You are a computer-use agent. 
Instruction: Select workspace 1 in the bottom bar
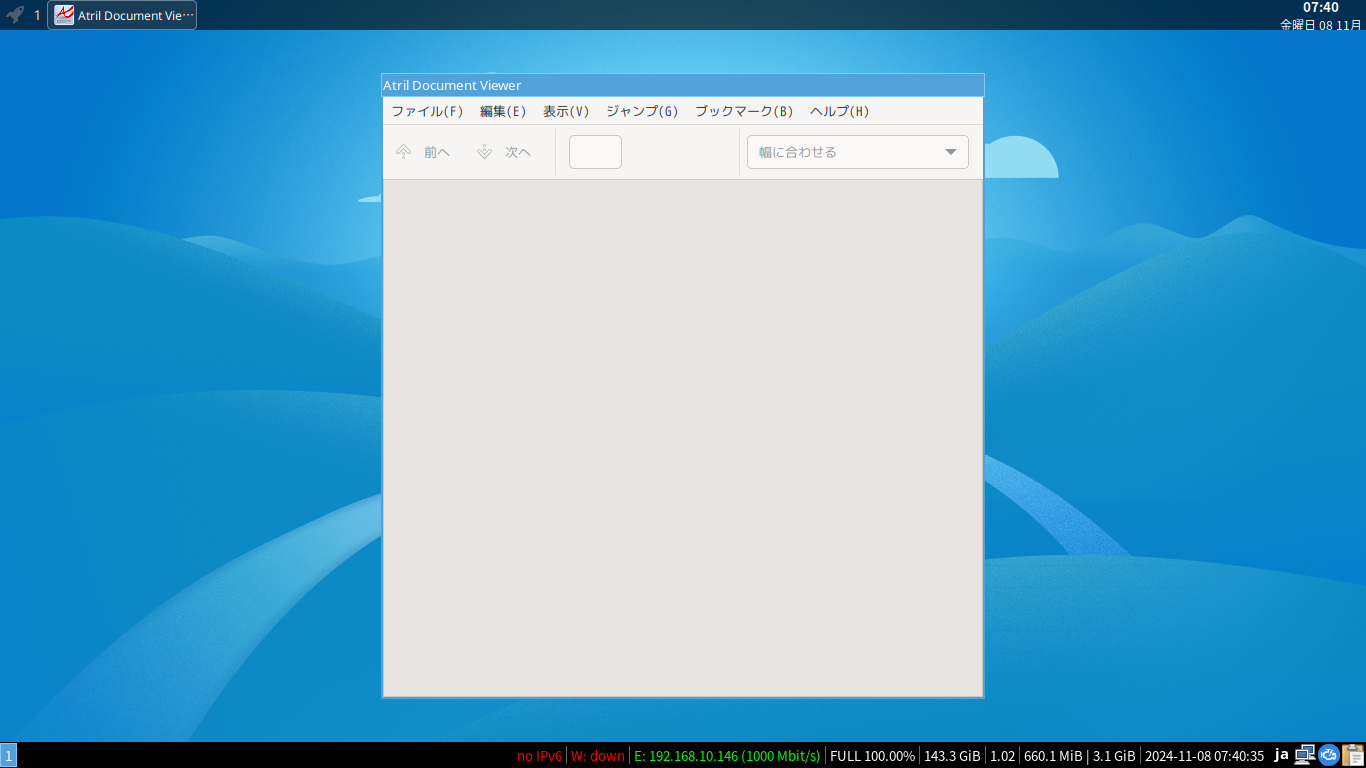9,756
